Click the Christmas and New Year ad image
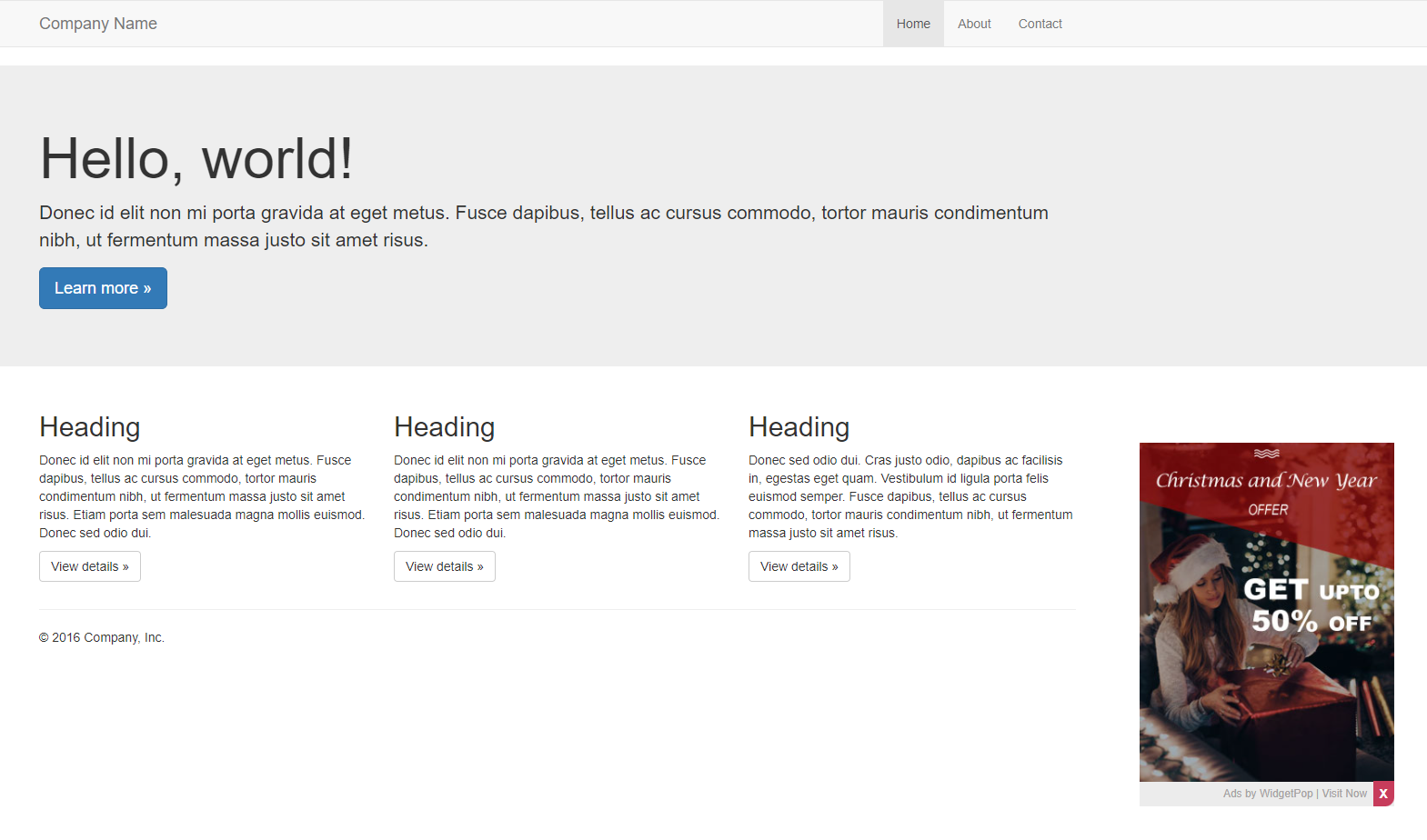The height and width of the screenshot is (840, 1427). (x=1267, y=612)
